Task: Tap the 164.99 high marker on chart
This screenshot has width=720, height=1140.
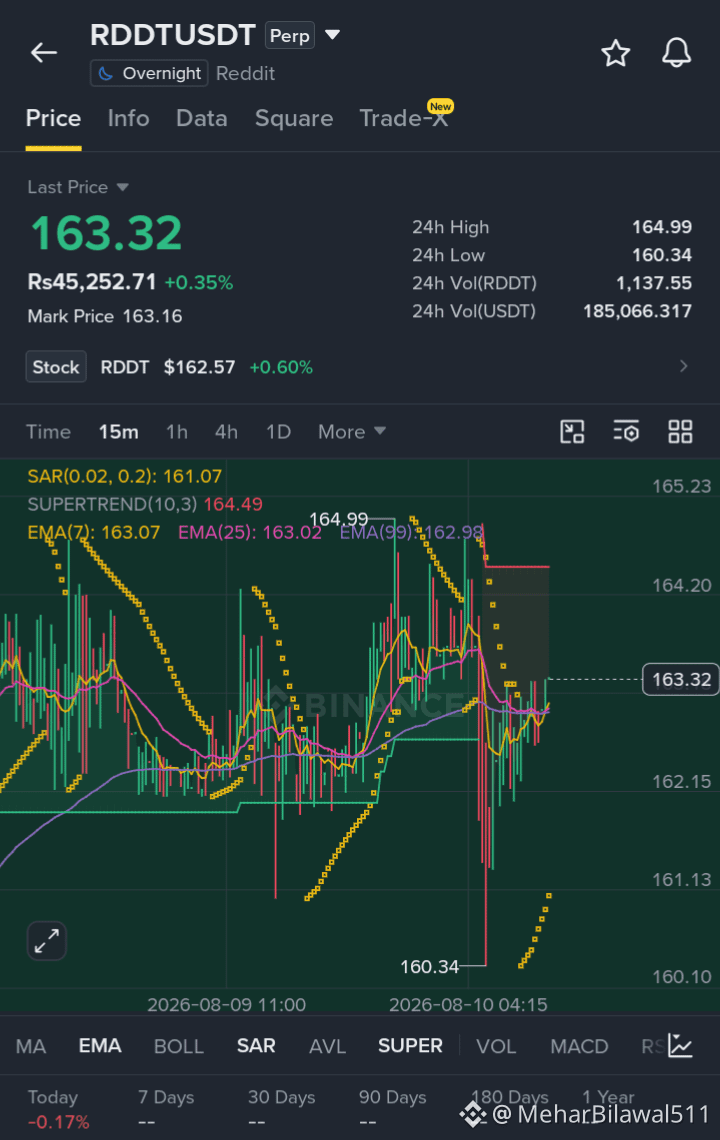Action: (339, 519)
